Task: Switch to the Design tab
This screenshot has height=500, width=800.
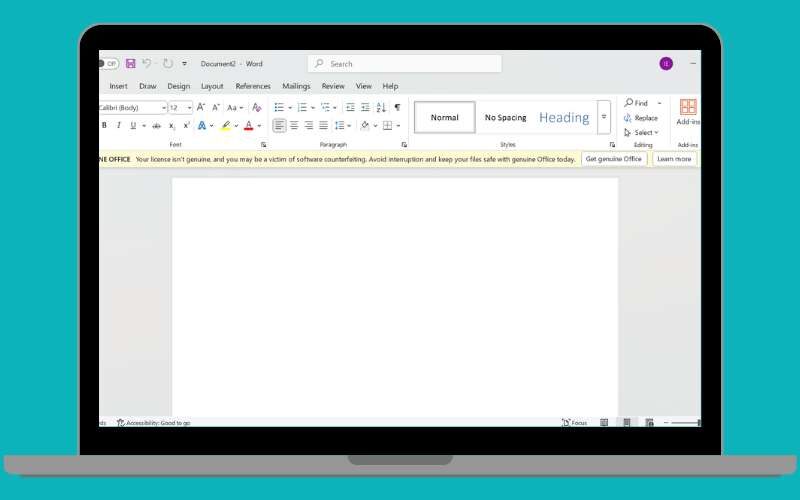Action: 179,86
